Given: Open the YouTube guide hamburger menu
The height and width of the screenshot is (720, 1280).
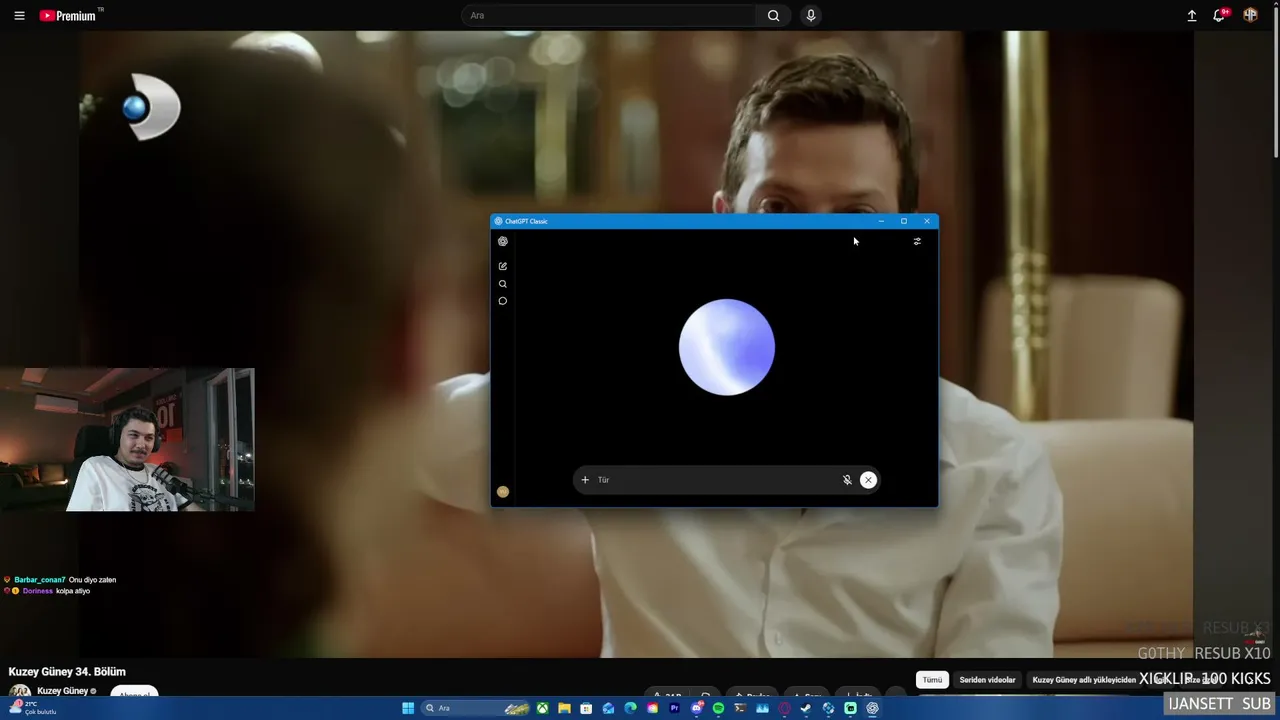Looking at the screenshot, I should (x=19, y=16).
